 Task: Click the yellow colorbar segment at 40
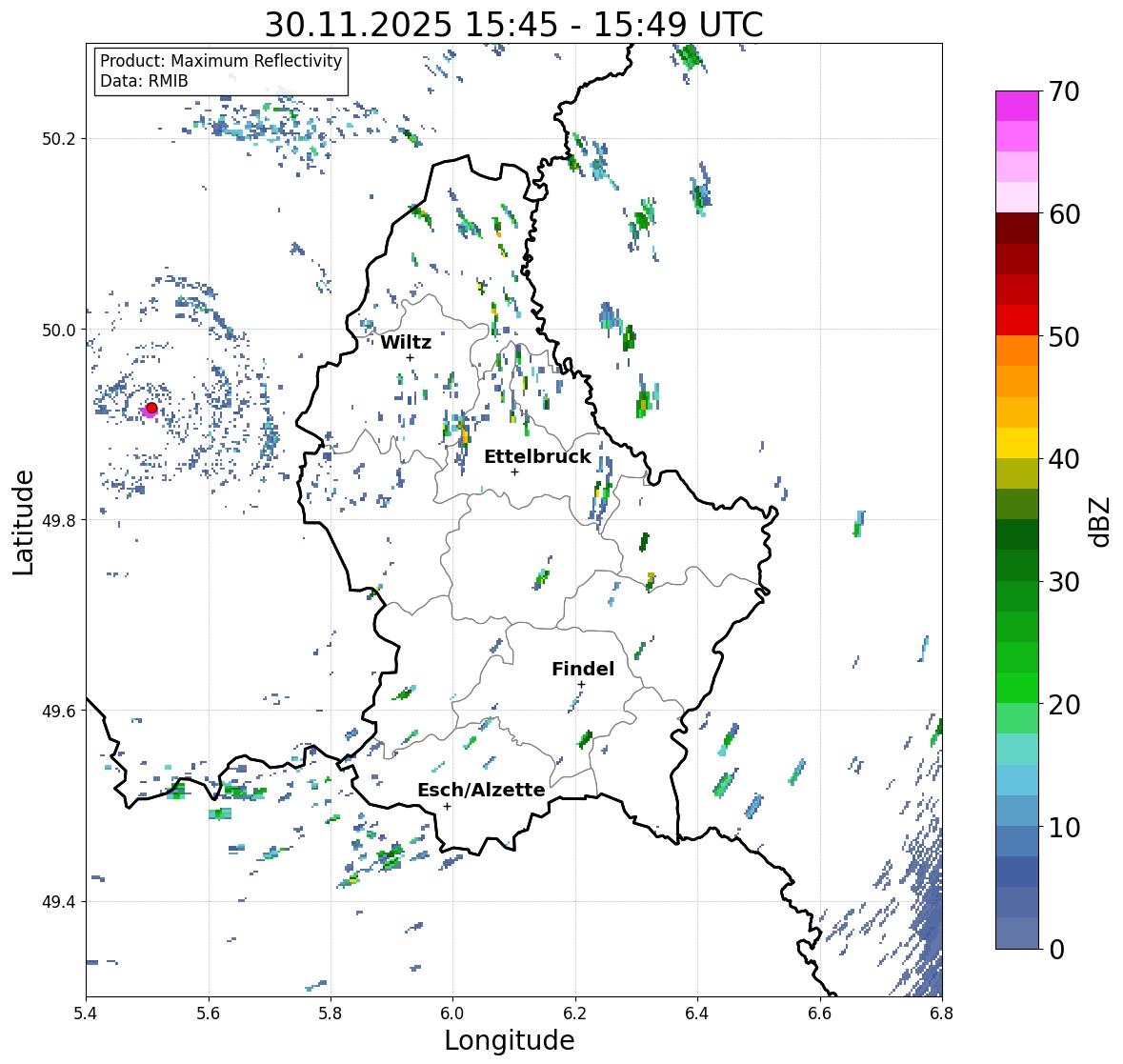point(1017,443)
